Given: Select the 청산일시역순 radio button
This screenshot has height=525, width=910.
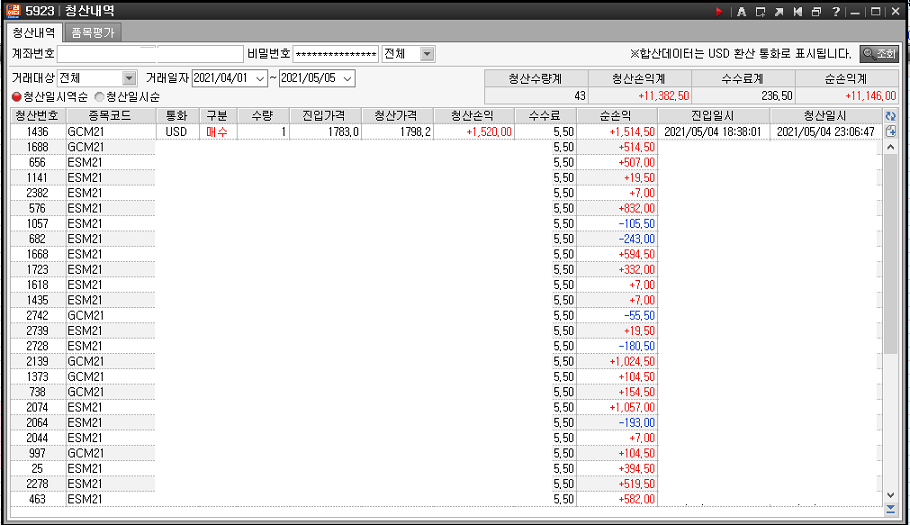Looking at the screenshot, I should pos(16,97).
